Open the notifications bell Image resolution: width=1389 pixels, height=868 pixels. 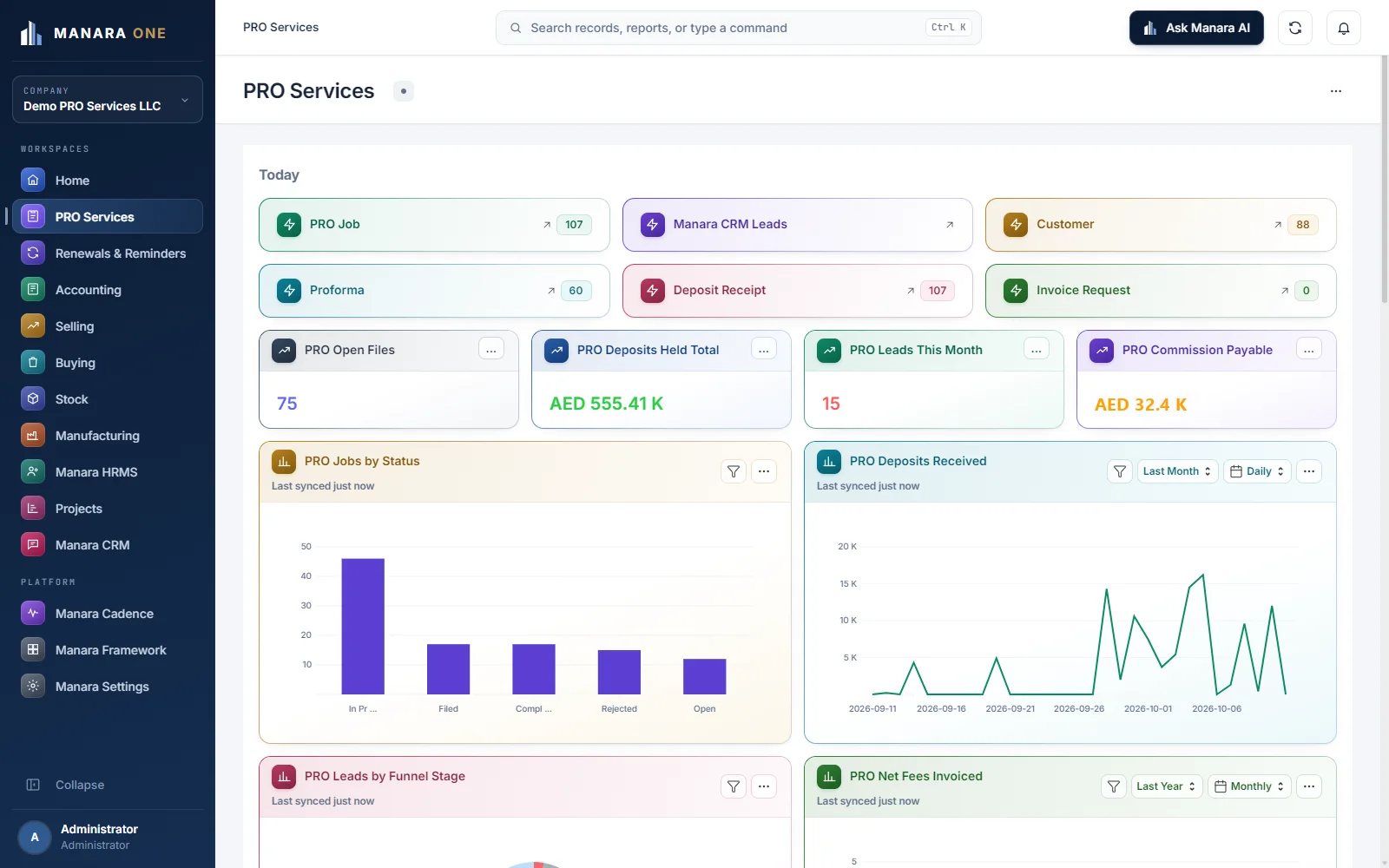pos(1343,28)
